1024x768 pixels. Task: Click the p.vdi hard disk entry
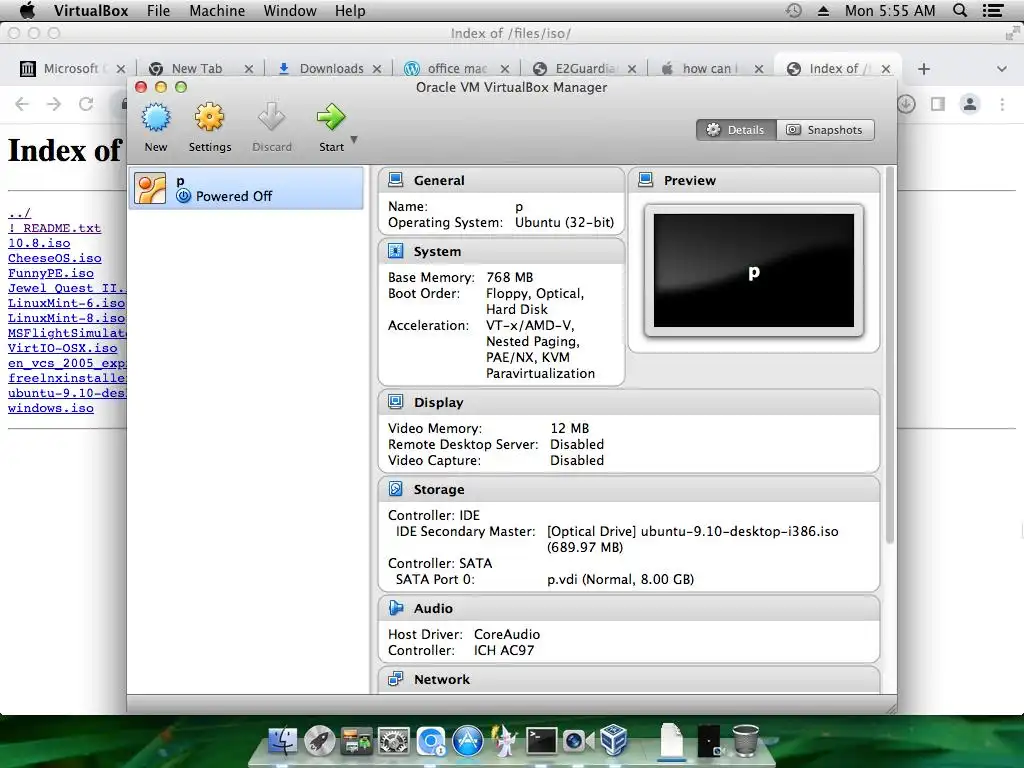coord(620,579)
